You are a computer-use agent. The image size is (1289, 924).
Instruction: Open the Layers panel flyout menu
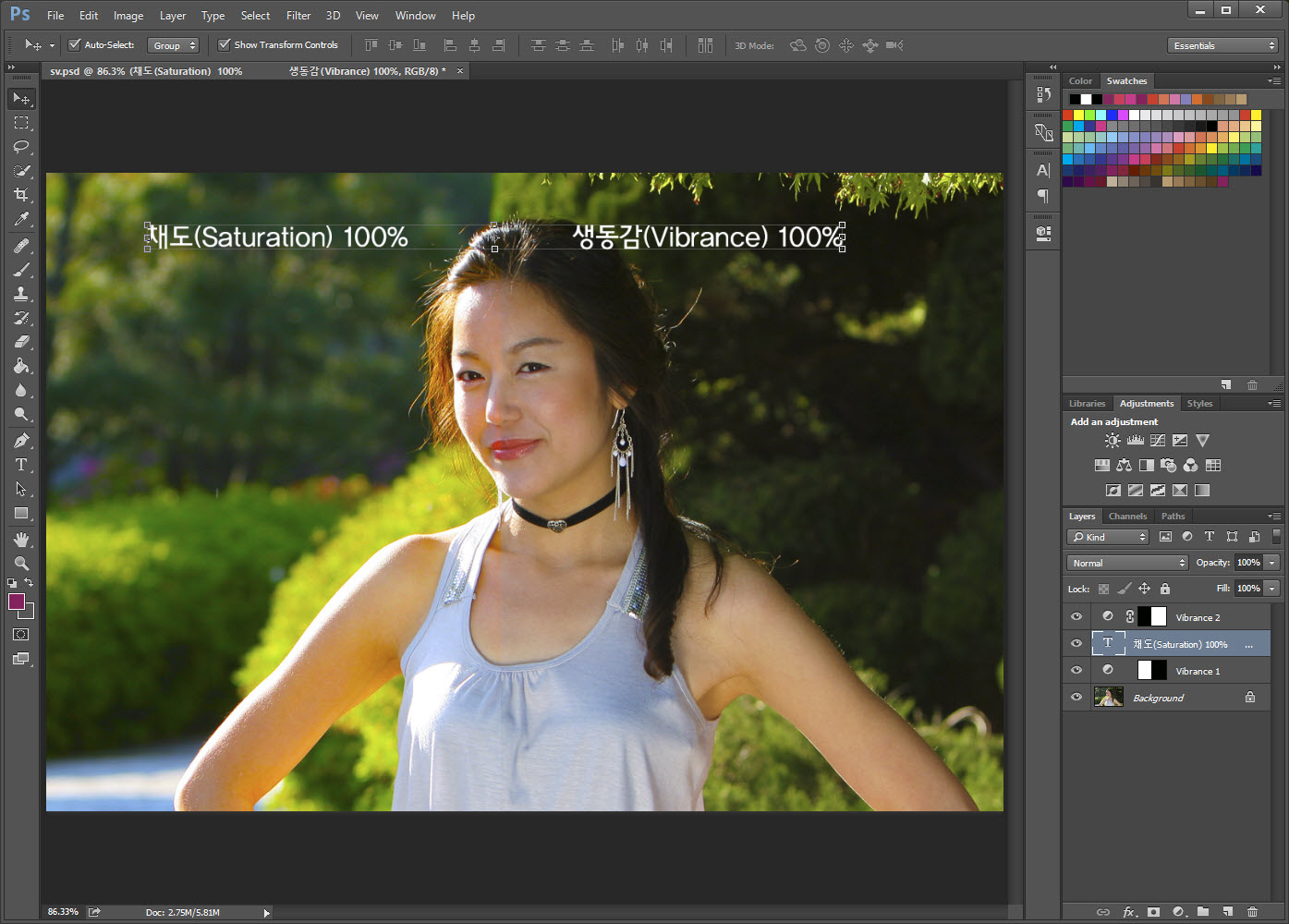[1274, 517]
